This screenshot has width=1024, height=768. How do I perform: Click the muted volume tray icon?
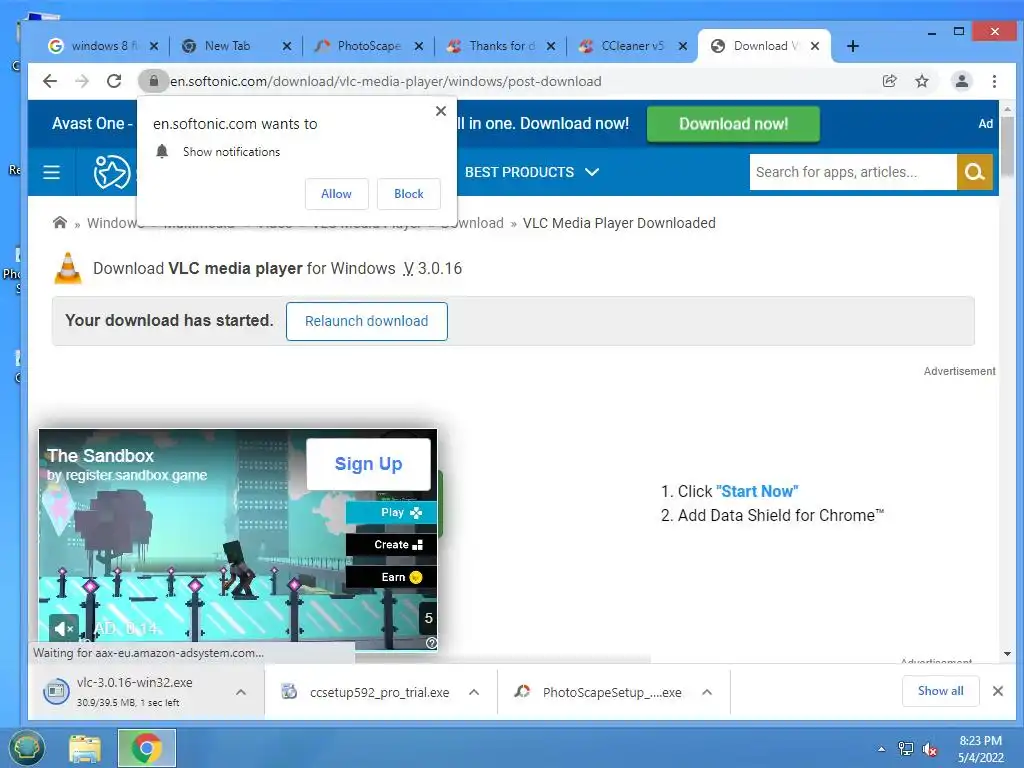(x=930, y=749)
